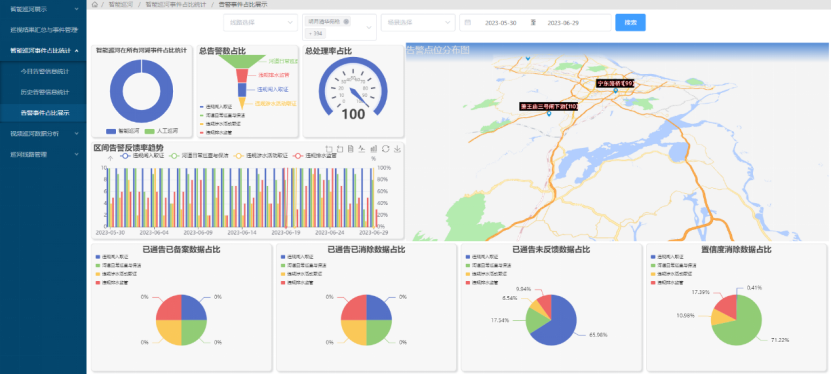Open the third filter dropdown left of date range
The height and width of the screenshot is (375, 831).
click(418, 23)
